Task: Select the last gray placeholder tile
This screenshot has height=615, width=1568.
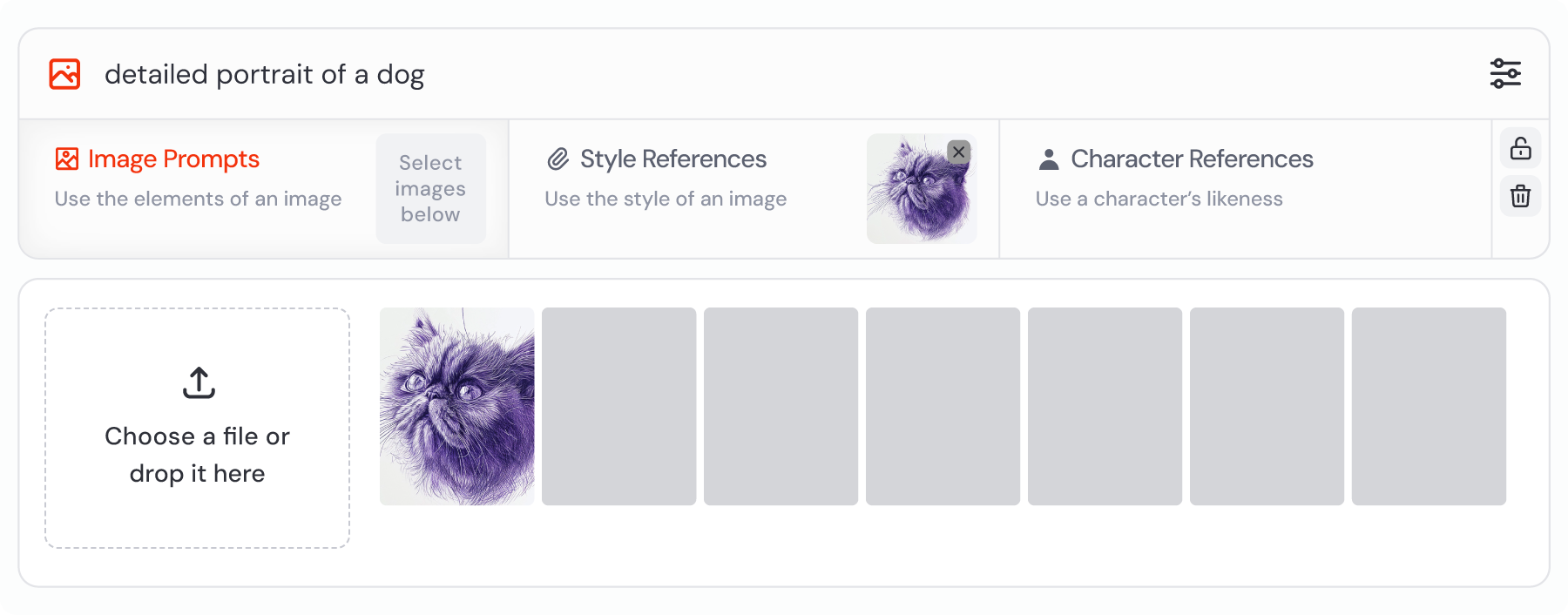Action: click(x=1429, y=406)
